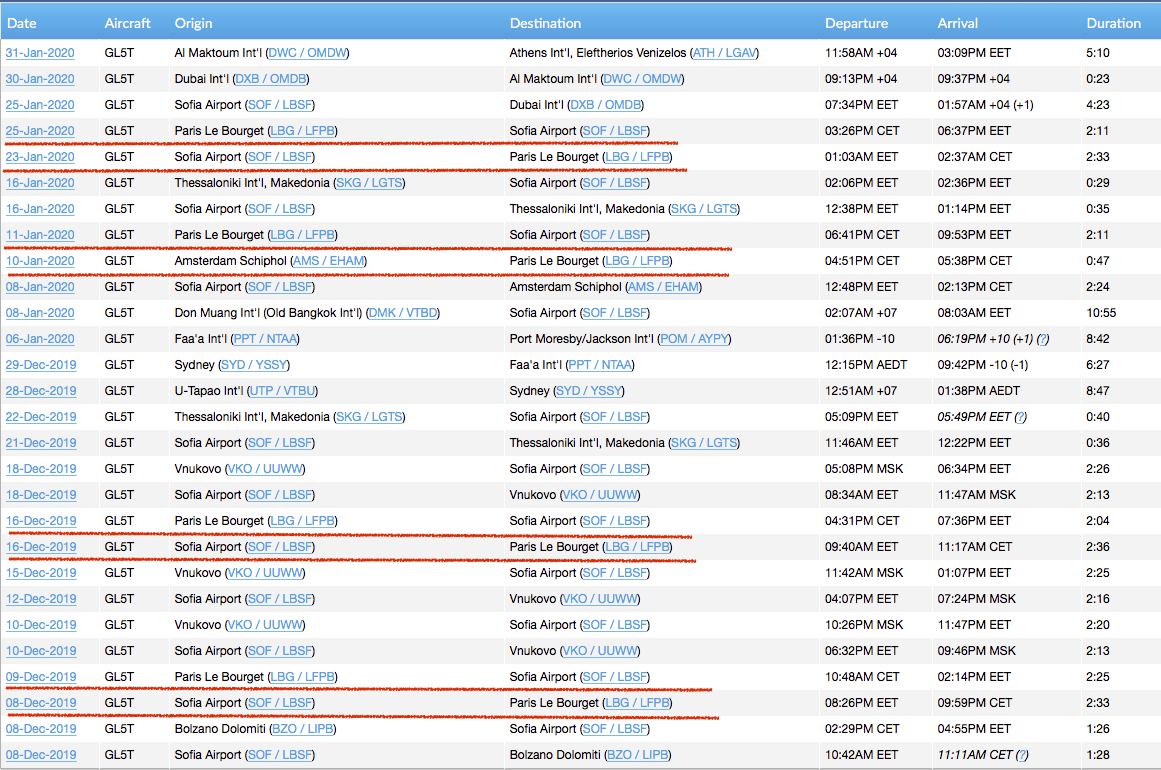Open the 30-Jan-2020 flight entry
Screen dimensions: 1161x770
[x=40, y=79]
